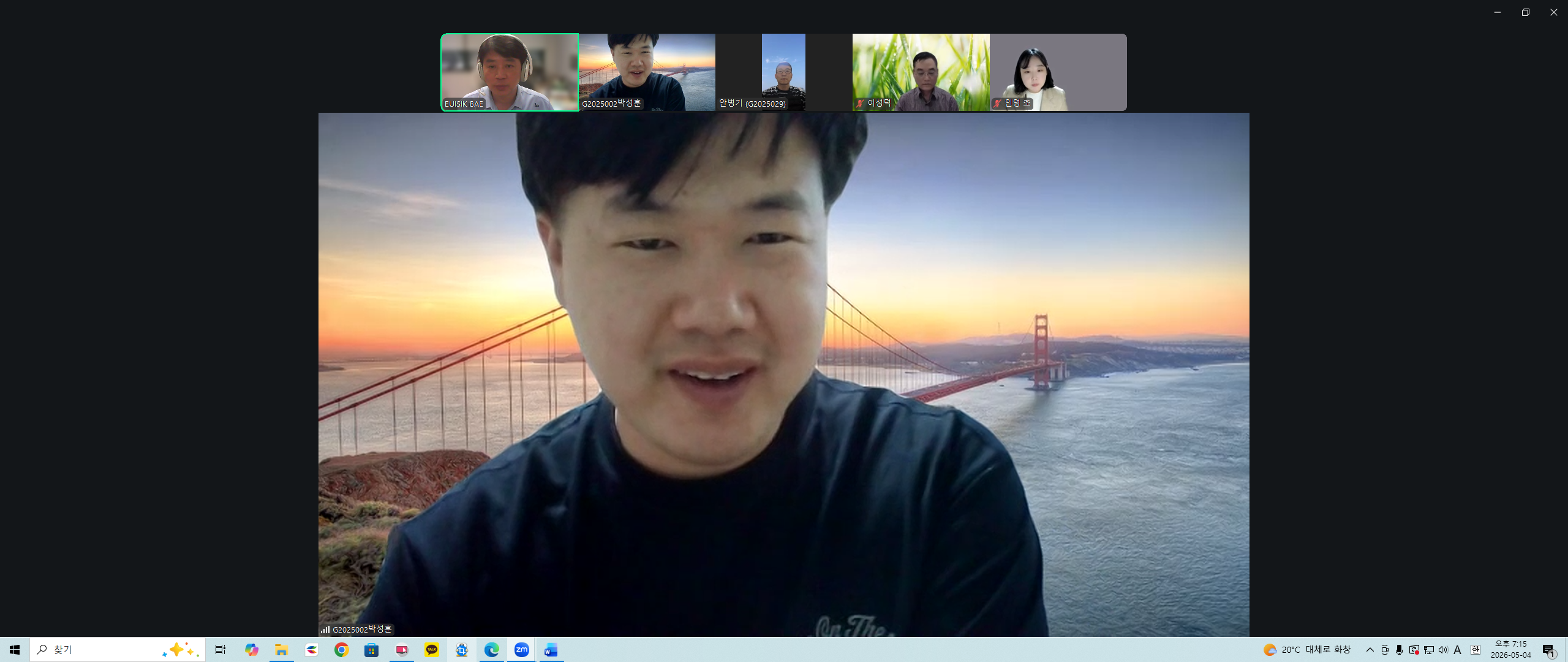Open File Explorer from the taskbar
This screenshot has height=662, width=1568.
[282, 650]
